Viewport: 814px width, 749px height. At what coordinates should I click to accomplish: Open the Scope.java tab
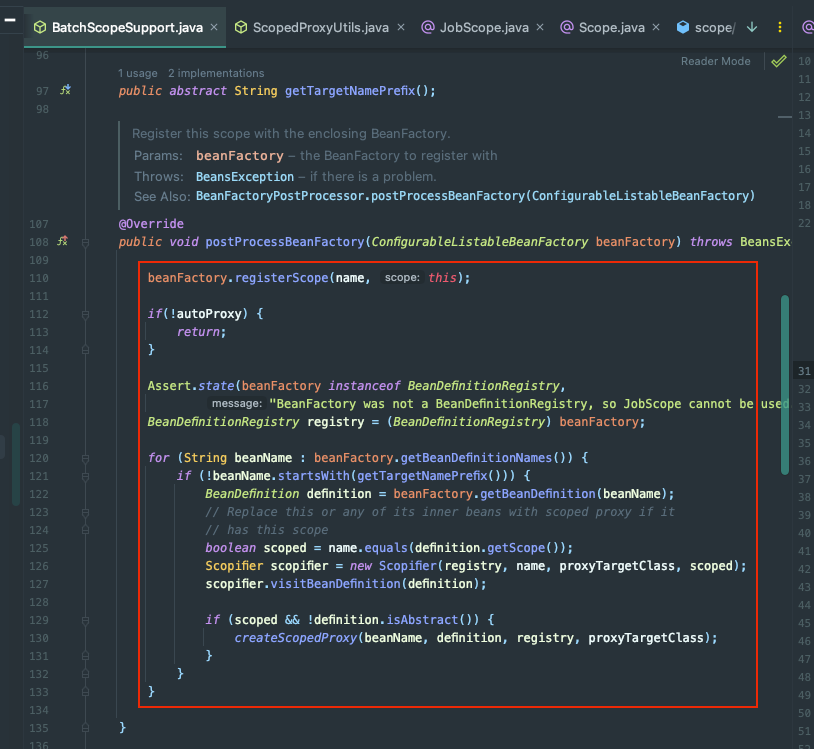click(x=611, y=28)
